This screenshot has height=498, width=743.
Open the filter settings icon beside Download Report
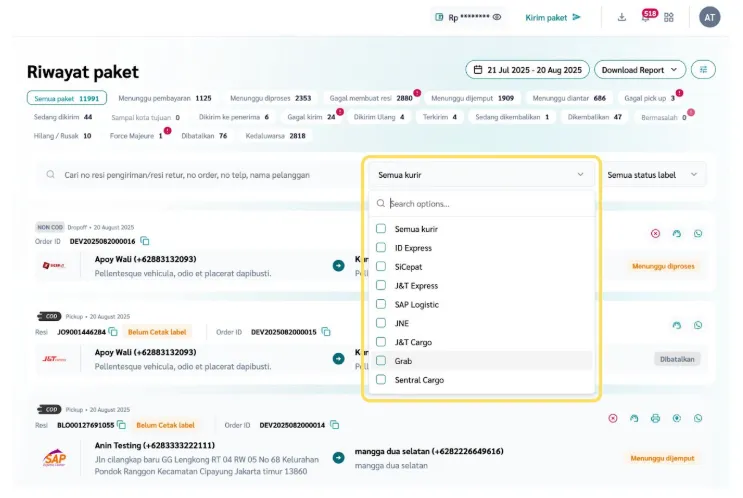(705, 70)
